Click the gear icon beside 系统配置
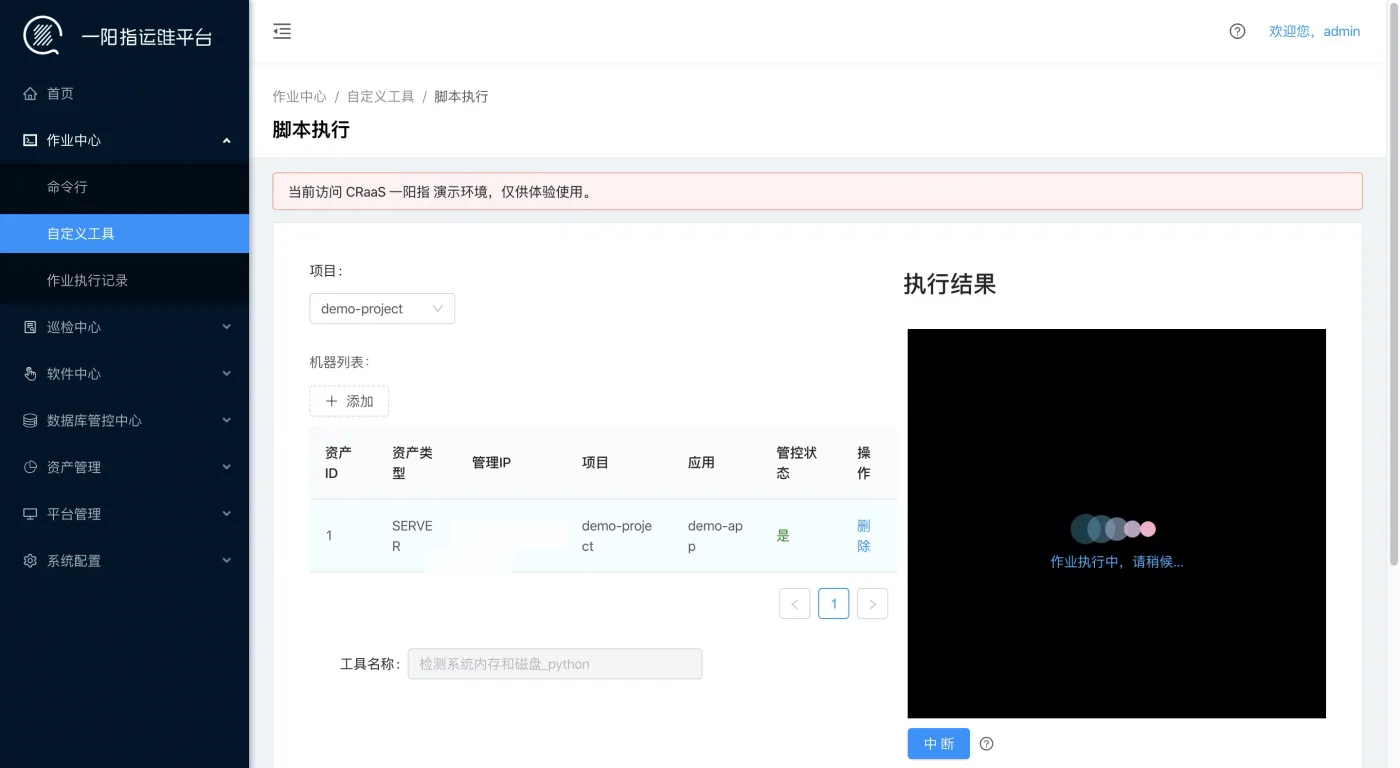The height and width of the screenshot is (768, 1400). pos(30,561)
